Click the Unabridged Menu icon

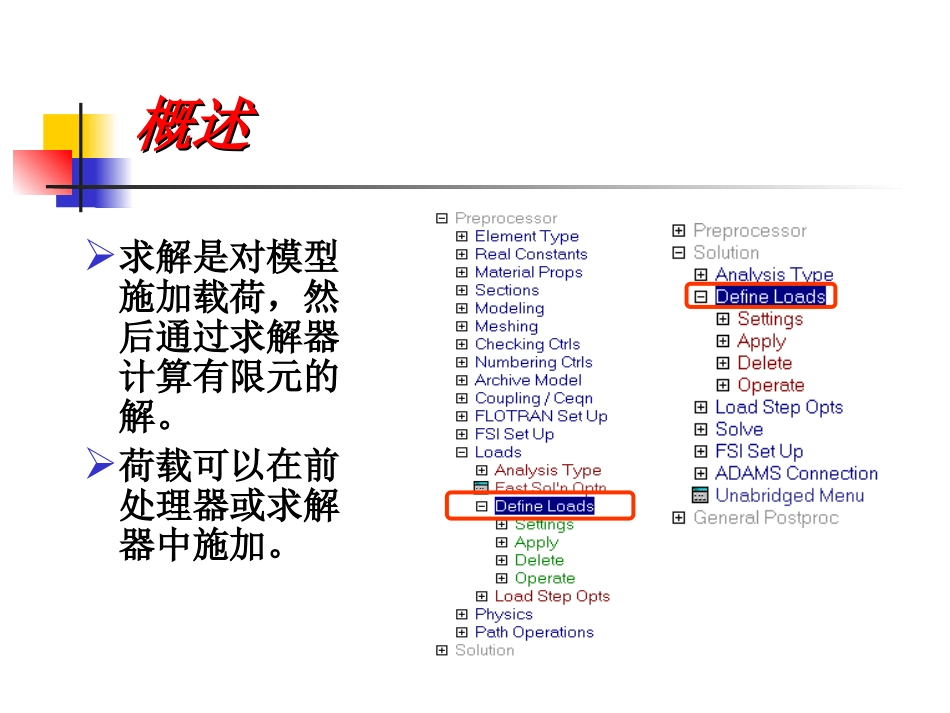700,495
